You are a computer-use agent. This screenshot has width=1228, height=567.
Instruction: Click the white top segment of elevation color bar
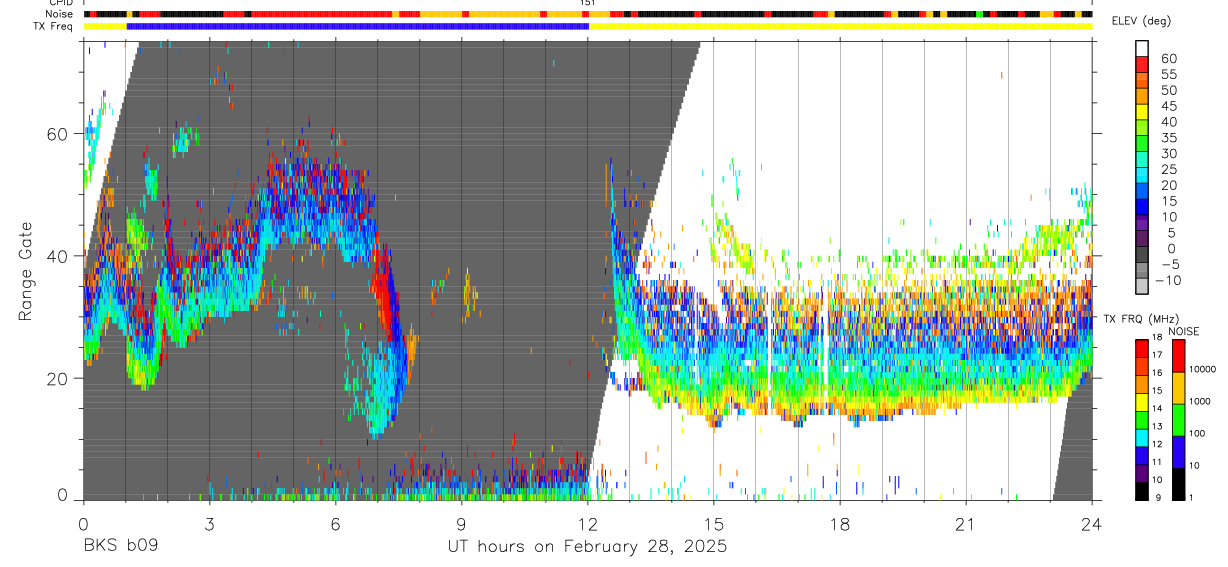(1142, 46)
